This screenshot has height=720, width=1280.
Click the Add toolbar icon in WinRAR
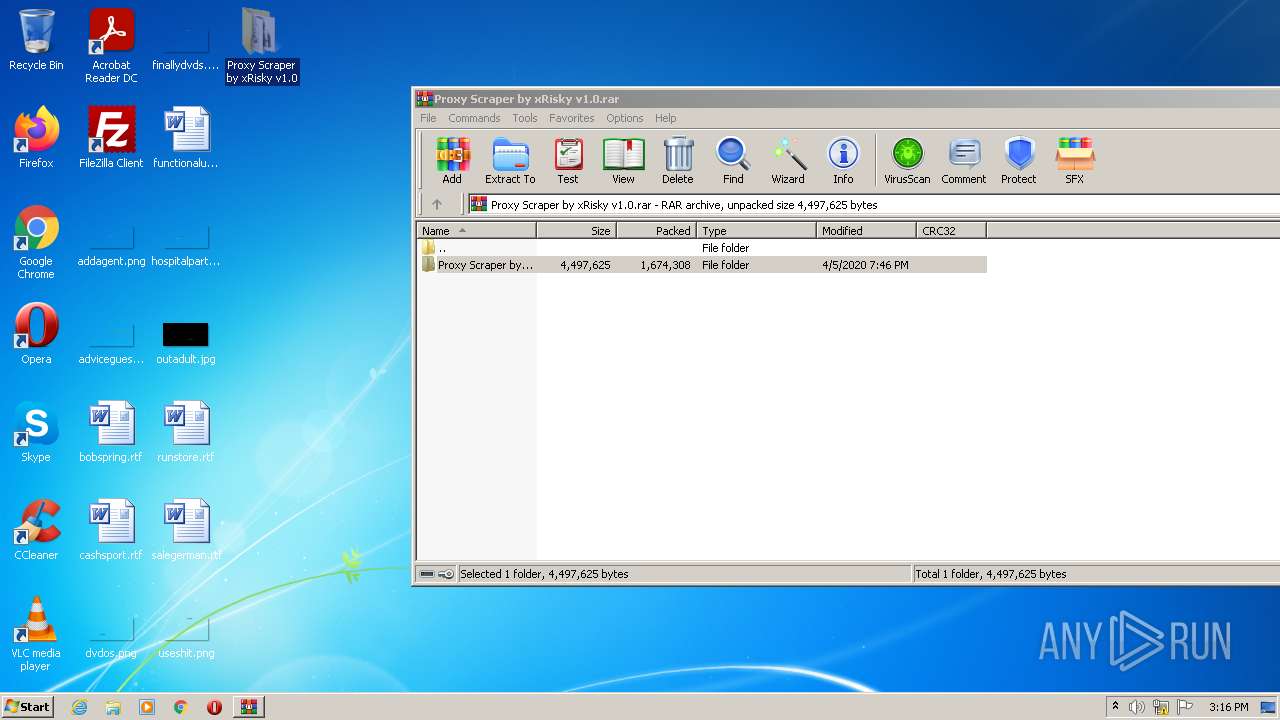tap(452, 161)
